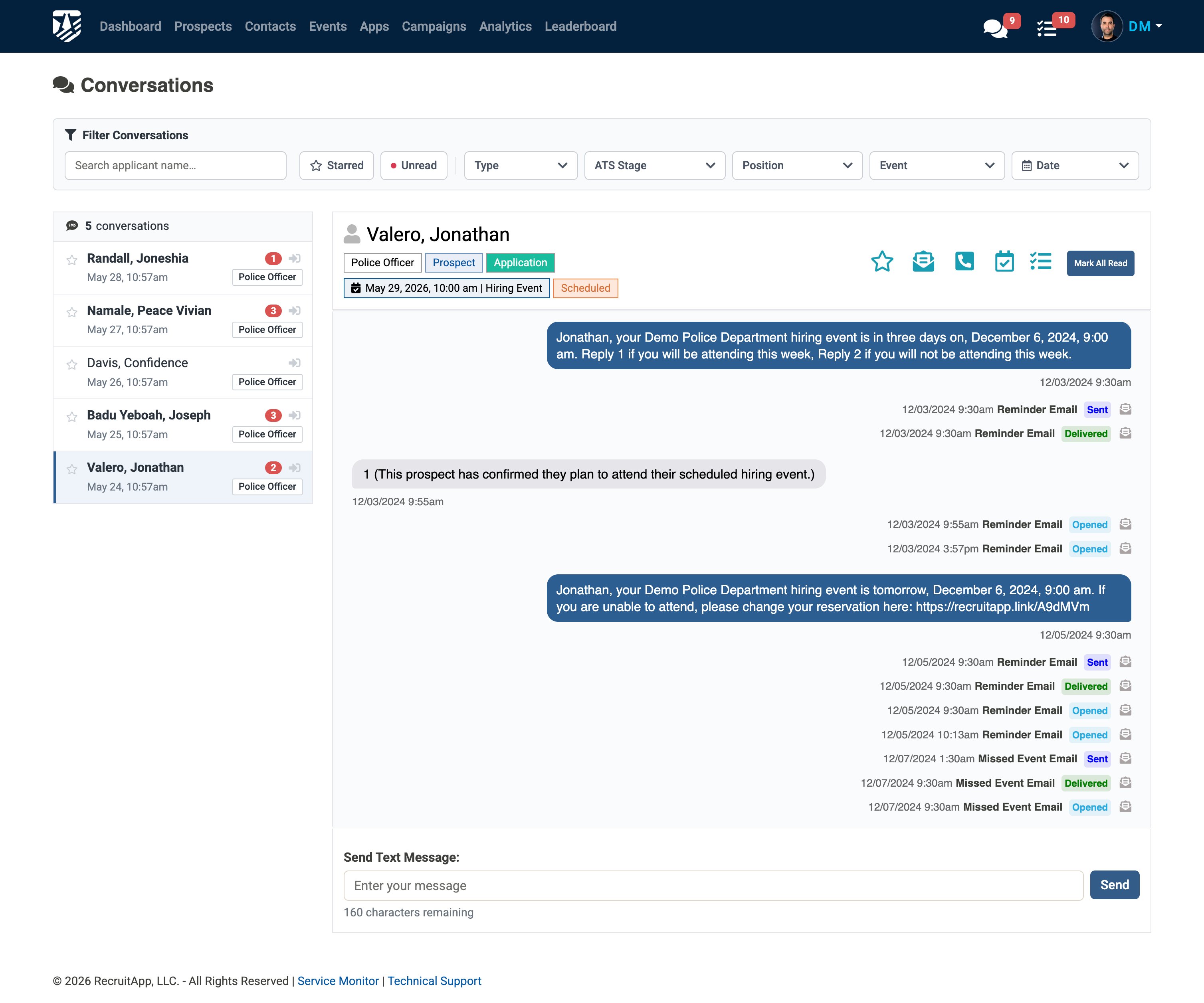This screenshot has width=1204, height=1003.
Task: Click the Search applicant name field
Action: [175, 166]
